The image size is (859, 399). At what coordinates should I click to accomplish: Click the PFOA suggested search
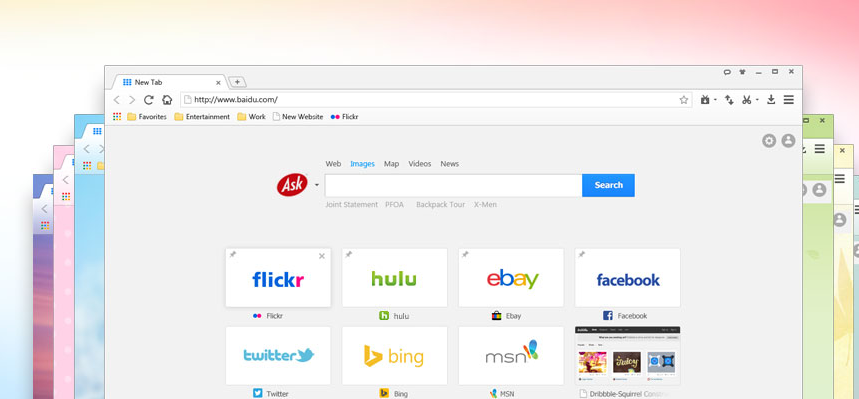click(x=394, y=204)
